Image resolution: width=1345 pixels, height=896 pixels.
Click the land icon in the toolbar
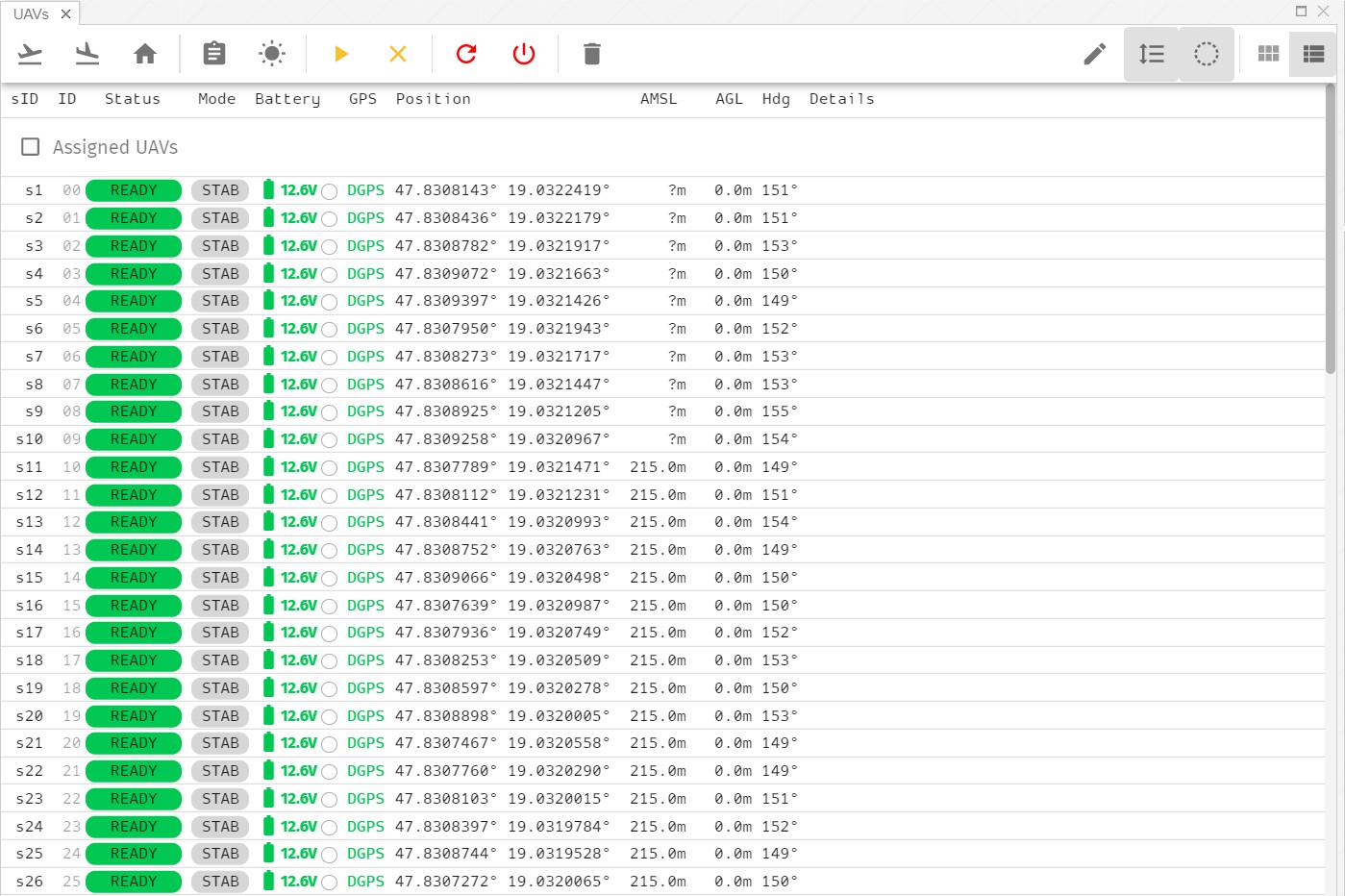click(x=87, y=54)
